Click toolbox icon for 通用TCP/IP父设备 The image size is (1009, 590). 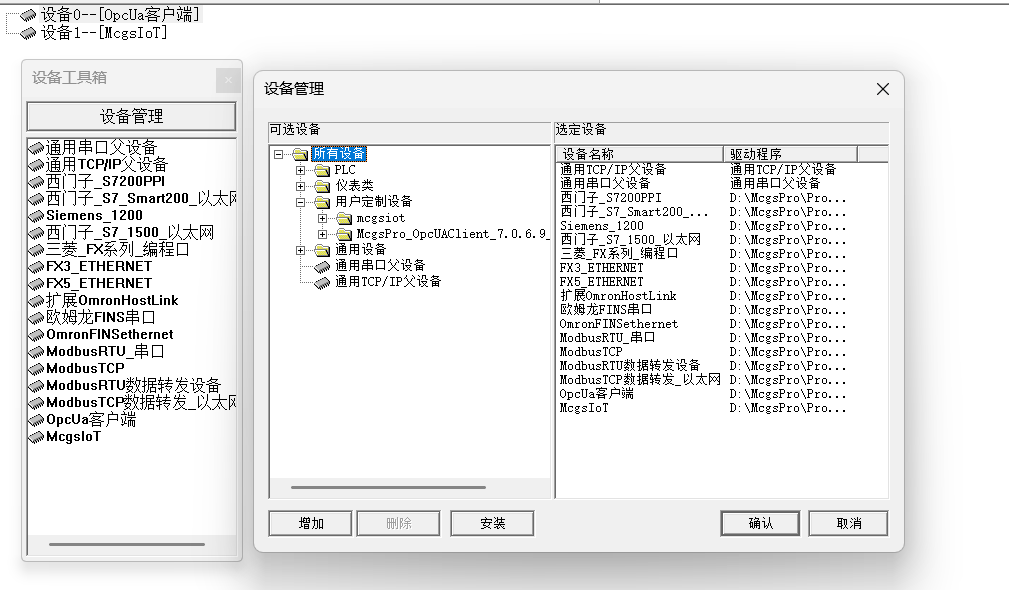click(37, 165)
